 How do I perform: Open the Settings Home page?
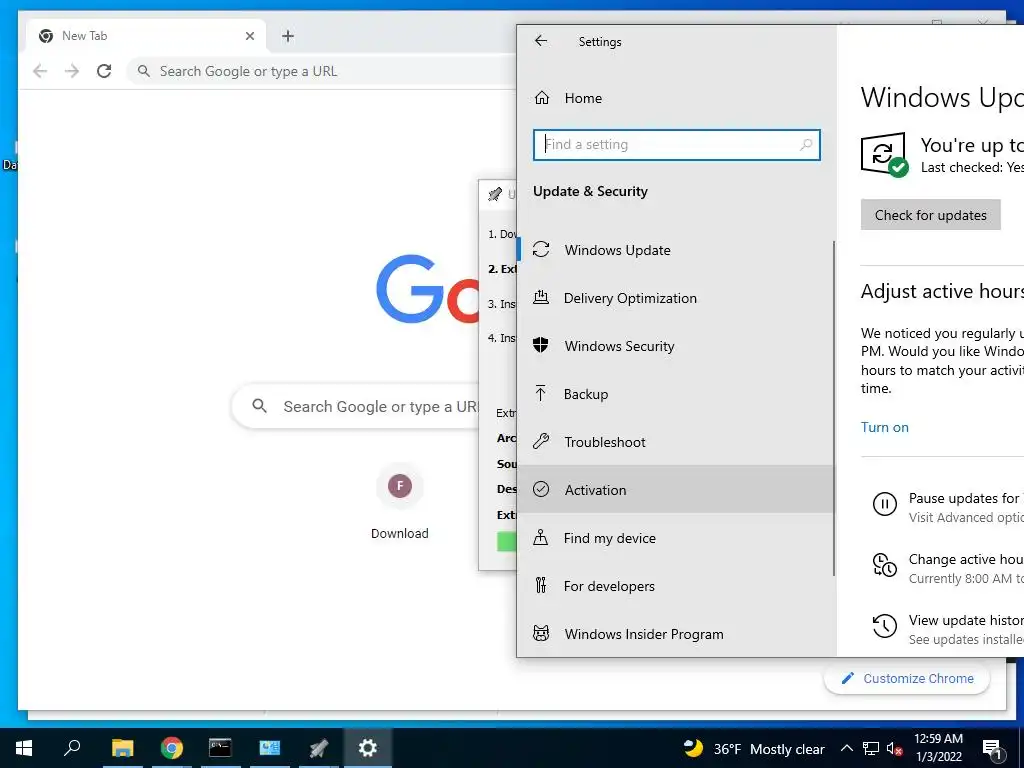point(675,98)
